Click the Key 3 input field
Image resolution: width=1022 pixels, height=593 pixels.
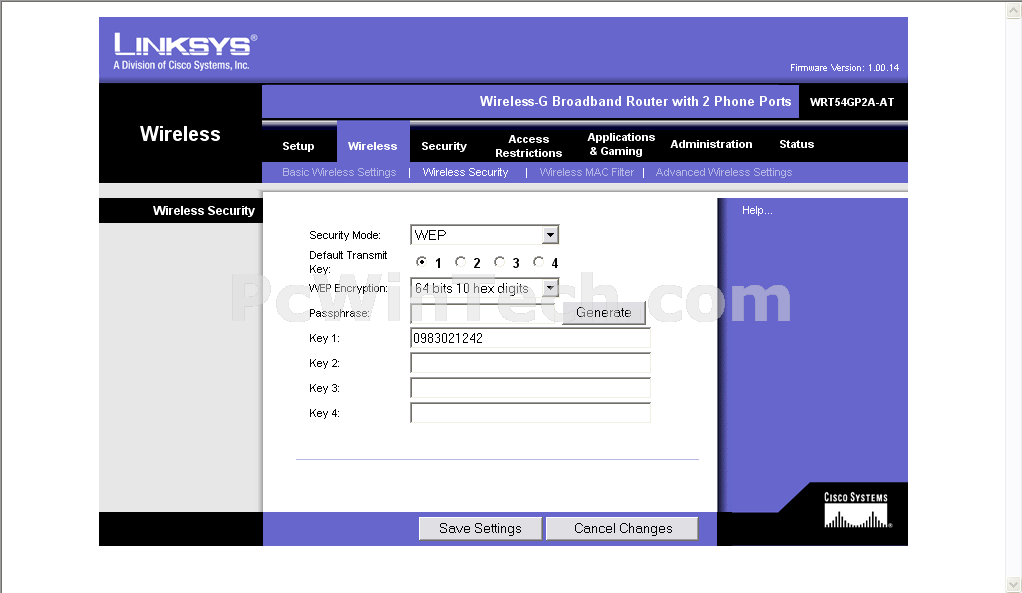point(530,388)
